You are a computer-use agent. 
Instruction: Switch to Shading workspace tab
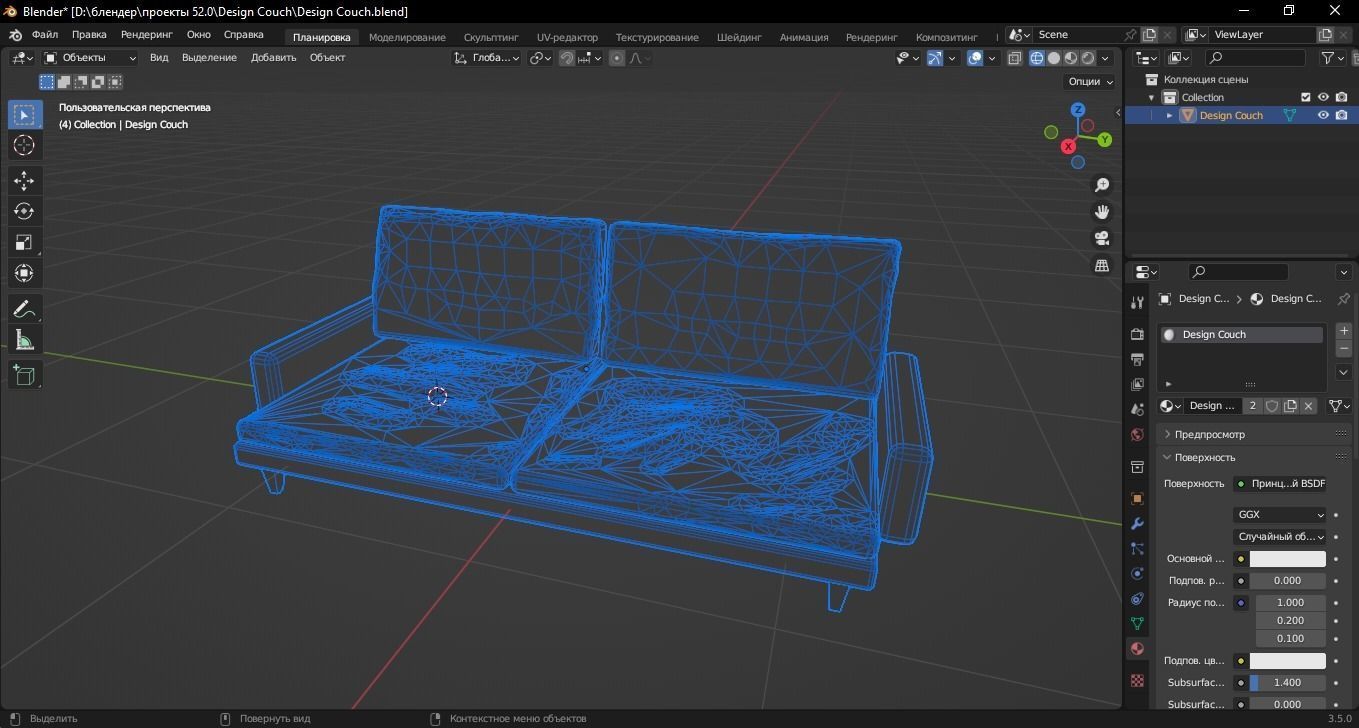click(x=739, y=37)
